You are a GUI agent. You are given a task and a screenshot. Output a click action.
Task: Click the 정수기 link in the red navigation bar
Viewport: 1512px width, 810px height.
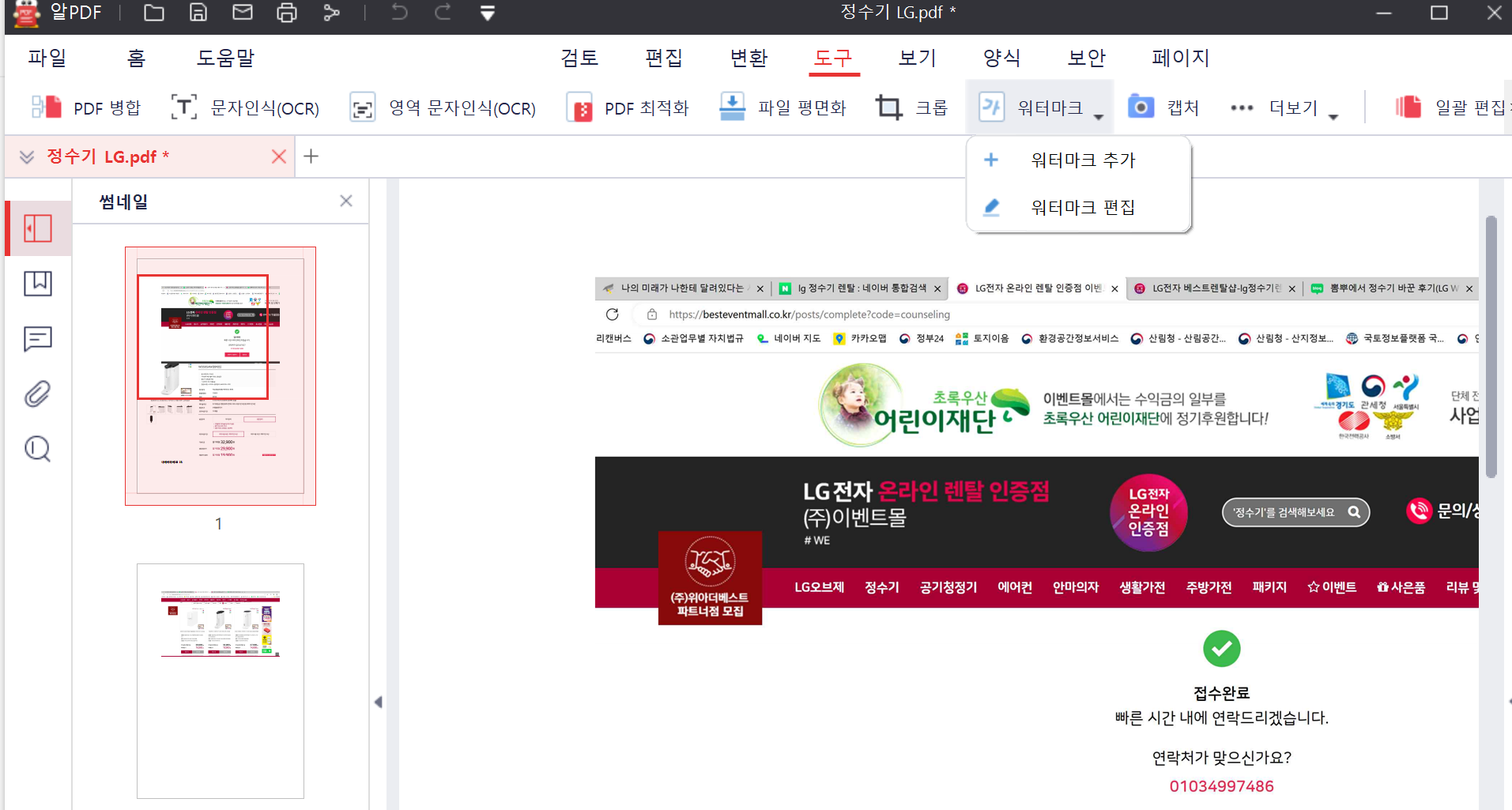[x=882, y=587]
